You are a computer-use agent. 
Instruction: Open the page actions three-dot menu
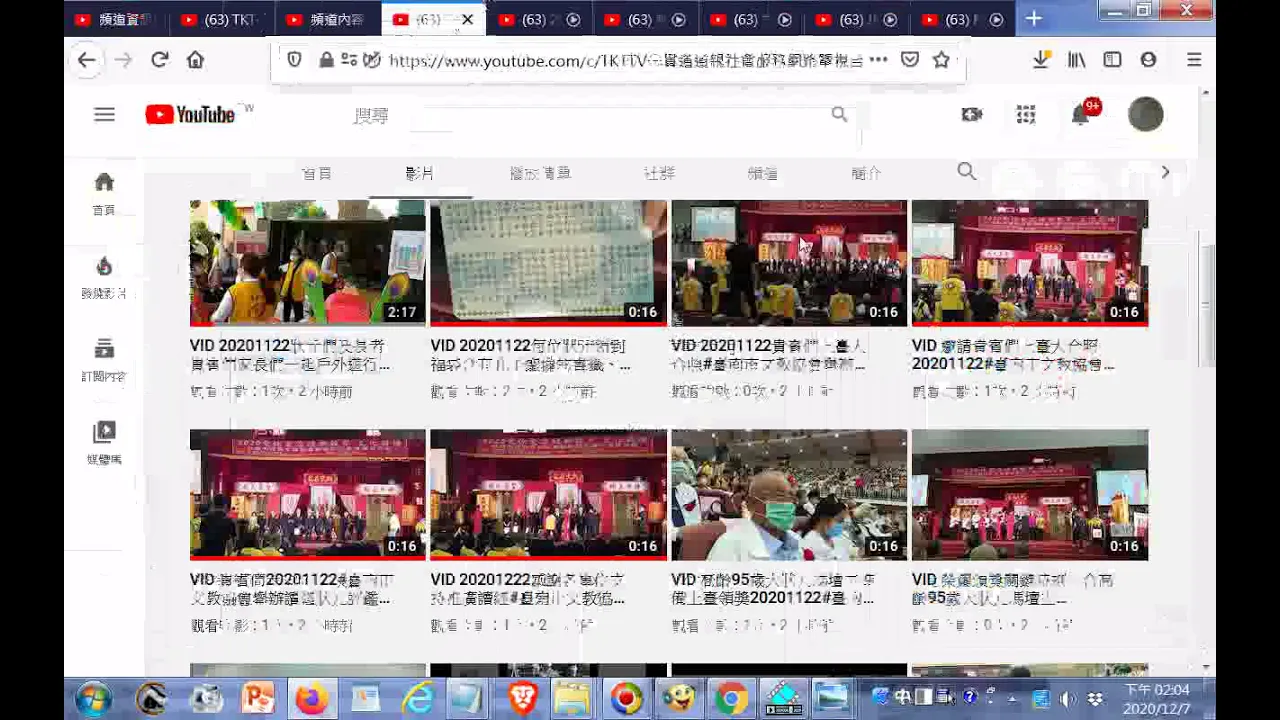(x=878, y=60)
